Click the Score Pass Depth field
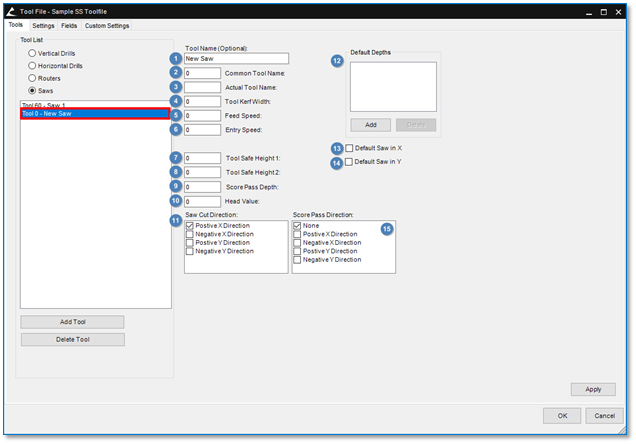 (202, 187)
